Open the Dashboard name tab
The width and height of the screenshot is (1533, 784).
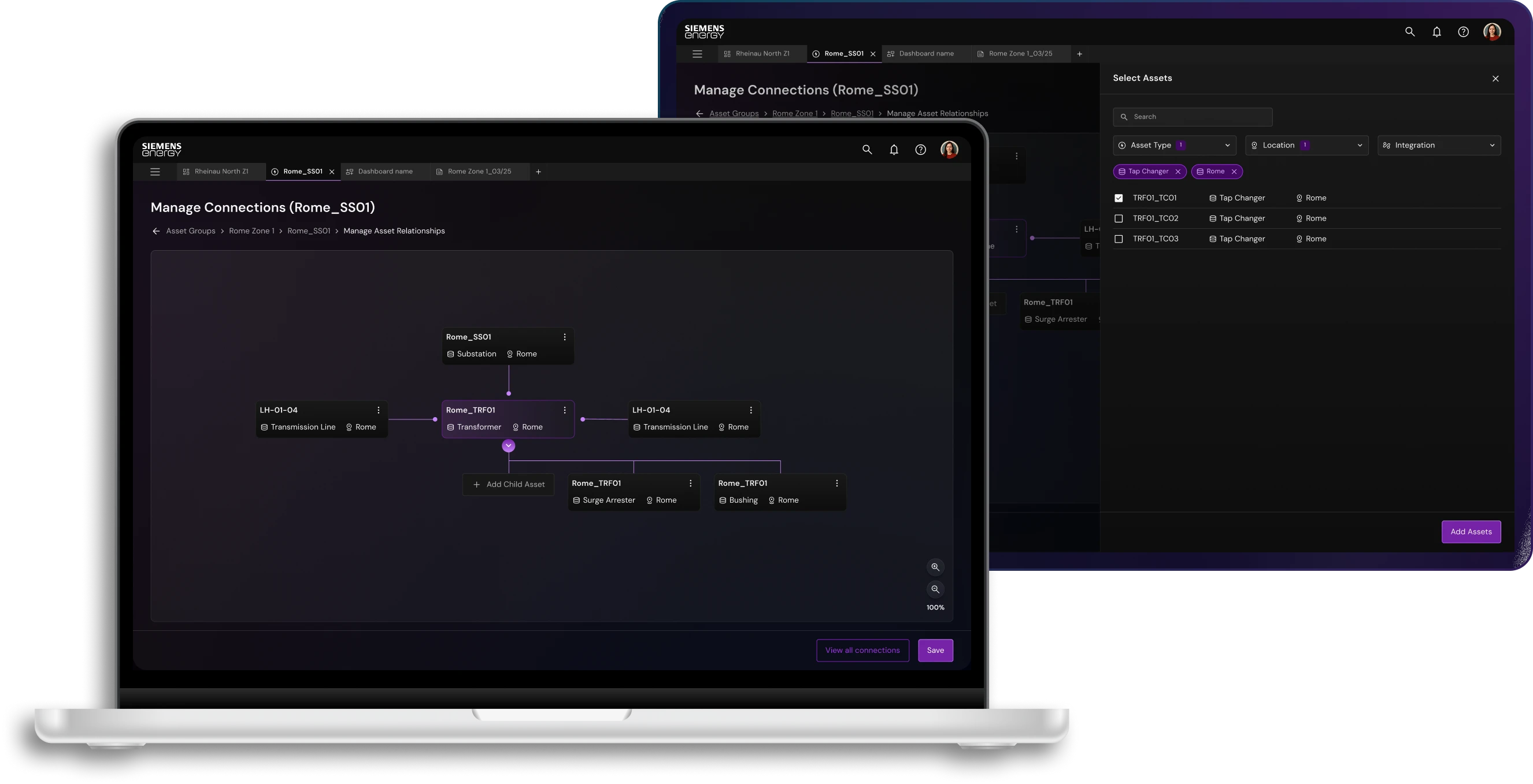384,172
